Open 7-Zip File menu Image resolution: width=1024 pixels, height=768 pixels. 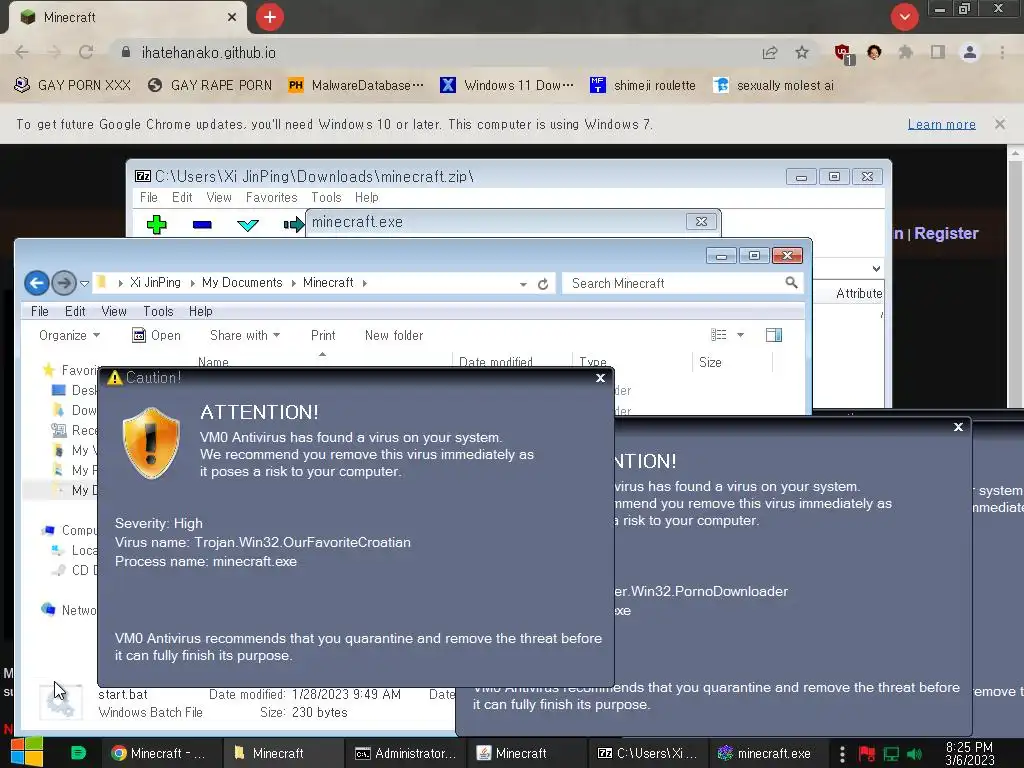click(148, 197)
